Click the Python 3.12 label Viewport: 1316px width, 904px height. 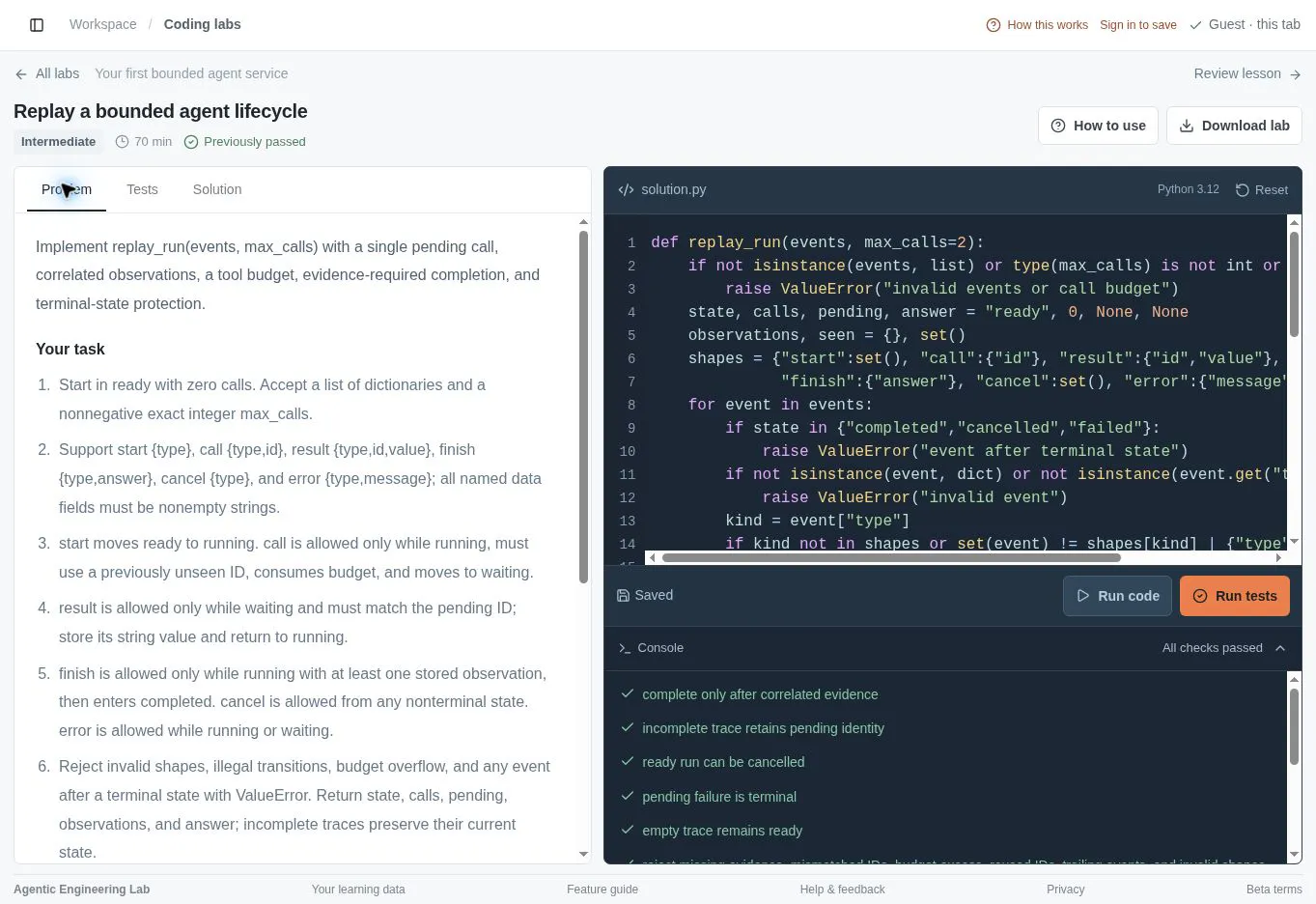1188,189
